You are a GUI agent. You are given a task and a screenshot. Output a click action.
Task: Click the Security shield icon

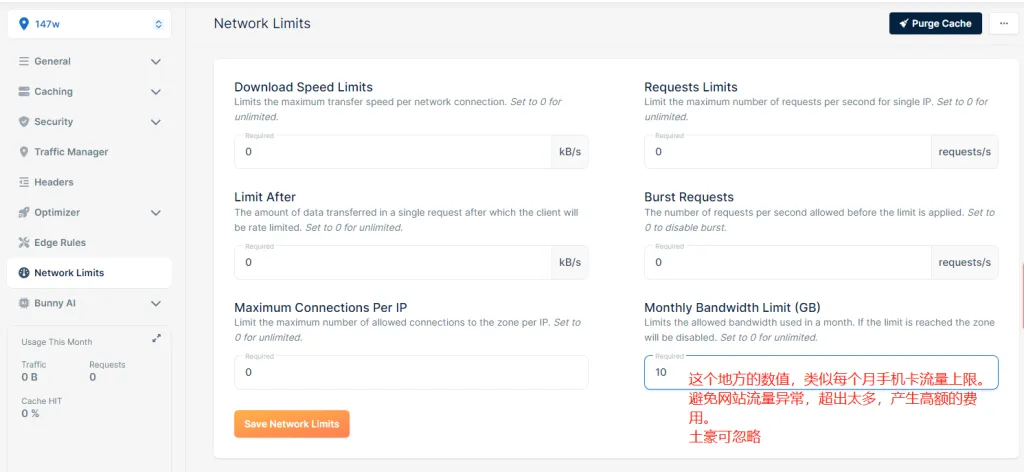click(25, 122)
